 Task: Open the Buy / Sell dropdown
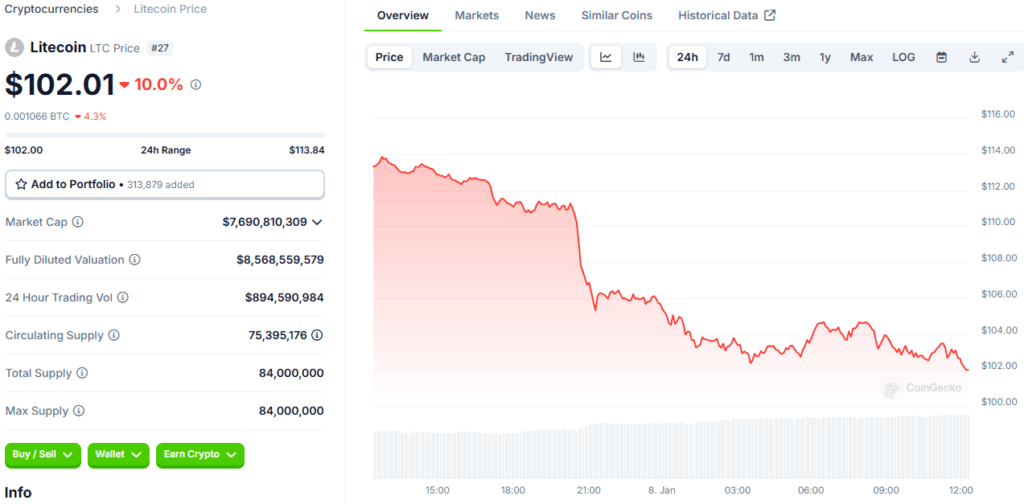click(43, 455)
